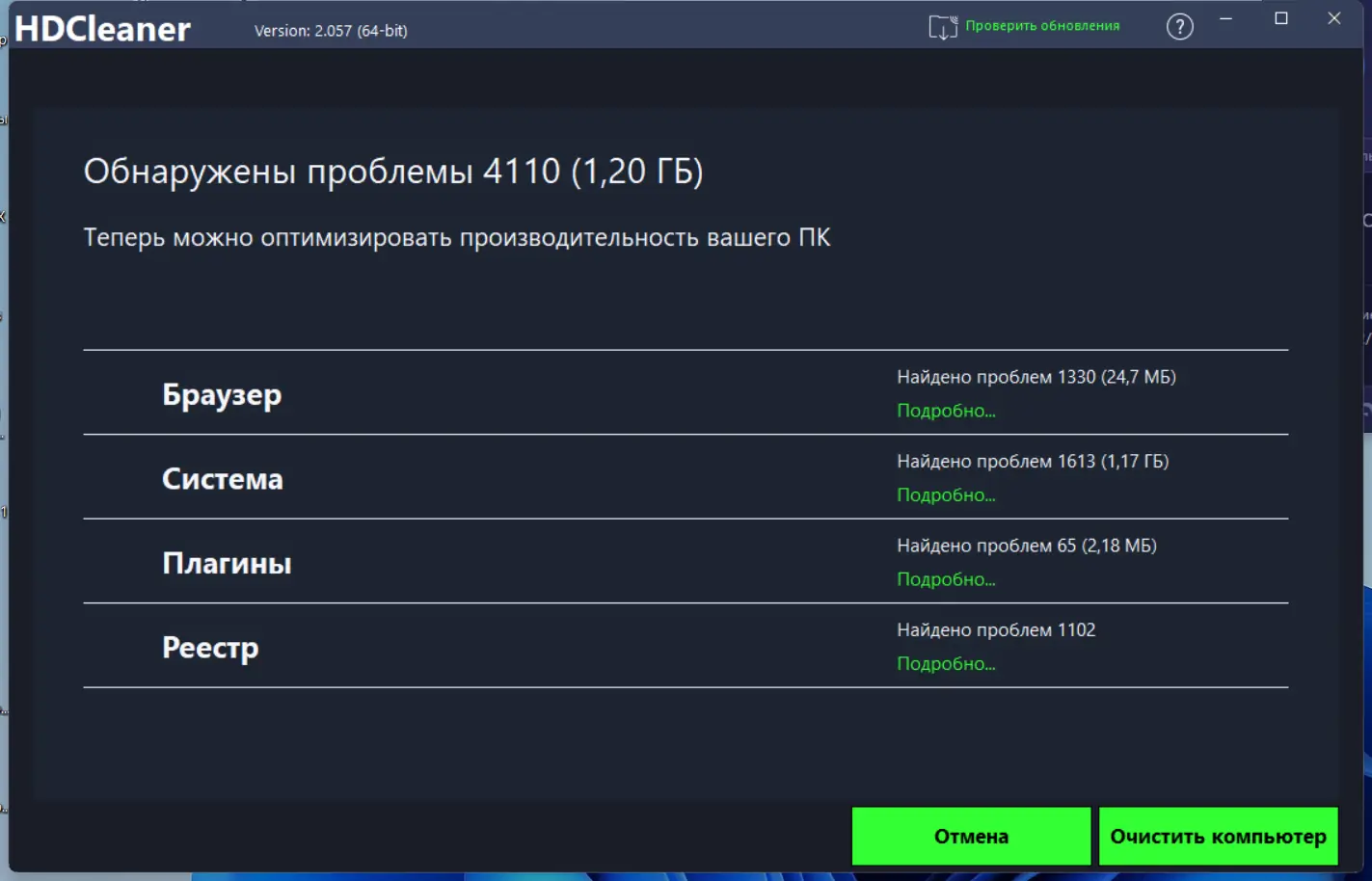Select the Система category row
The width and height of the screenshot is (1372, 881).
(686, 477)
